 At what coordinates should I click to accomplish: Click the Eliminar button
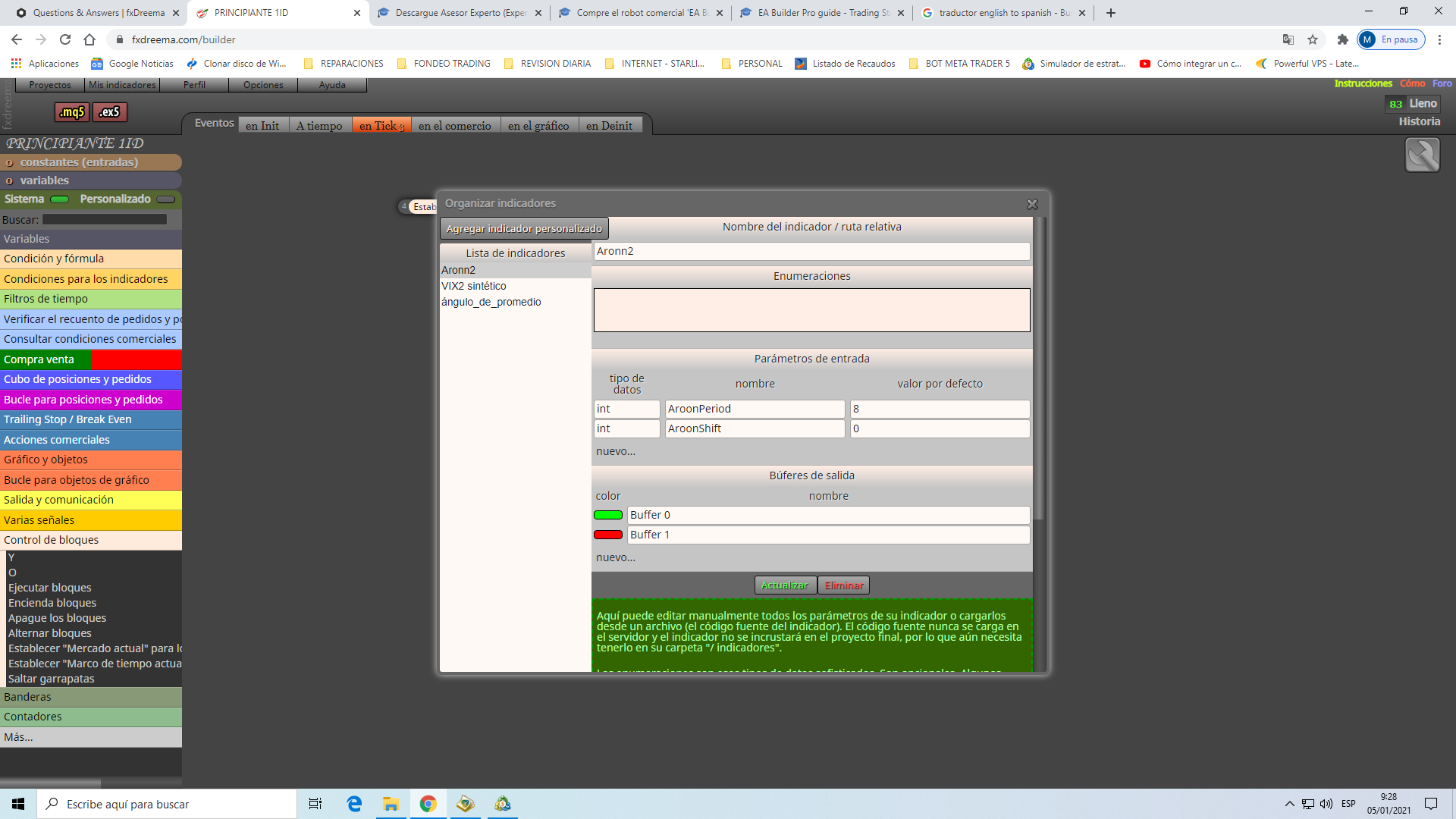pyautogui.click(x=844, y=585)
